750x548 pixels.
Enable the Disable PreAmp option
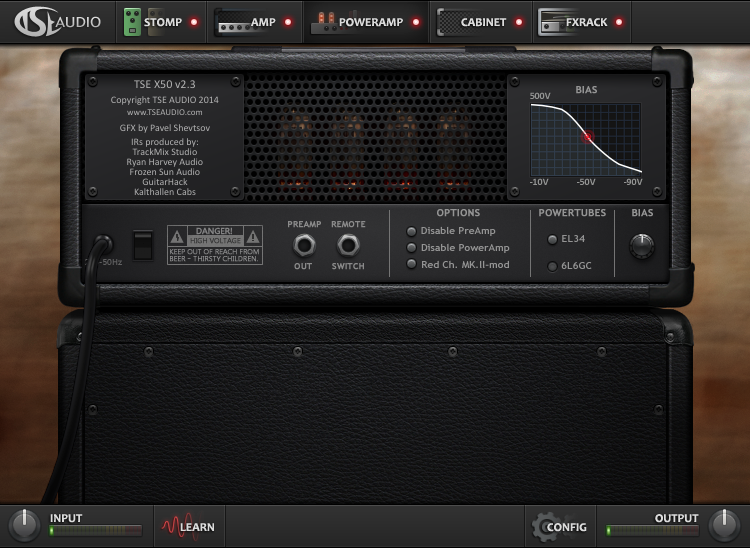tap(411, 231)
